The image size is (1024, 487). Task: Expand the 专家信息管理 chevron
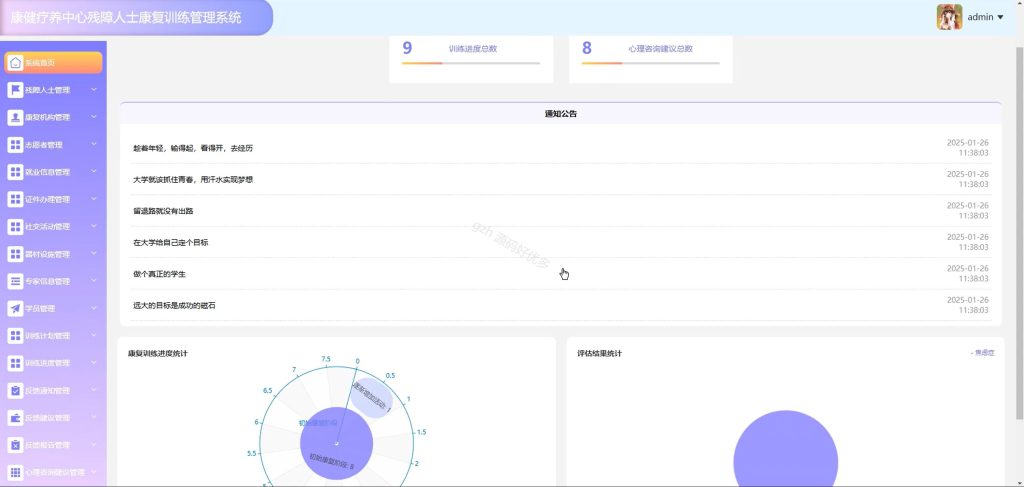pyautogui.click(x=93, y=281)
